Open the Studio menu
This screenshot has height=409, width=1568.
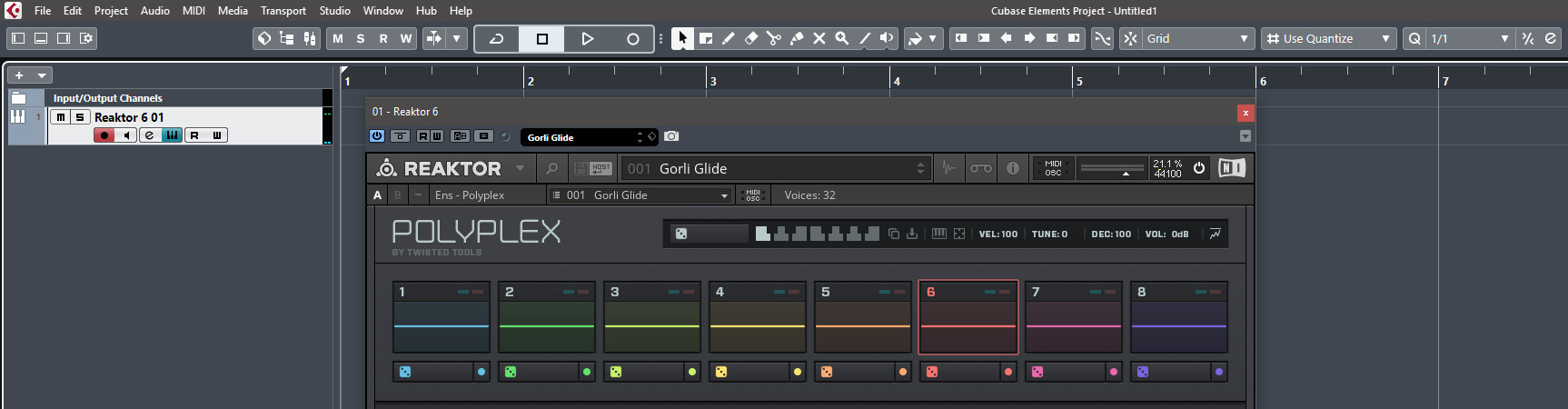335,11
